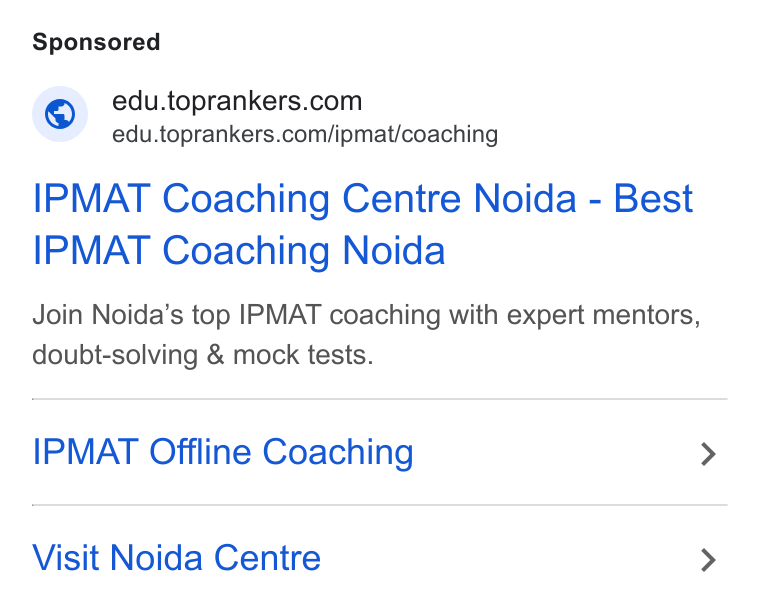This screenshot has width=760, height=610.
Task: Click the edu.toprankers.com/ipmat/coaching URL
Action: pyautogui.click(x=305, y=134)
